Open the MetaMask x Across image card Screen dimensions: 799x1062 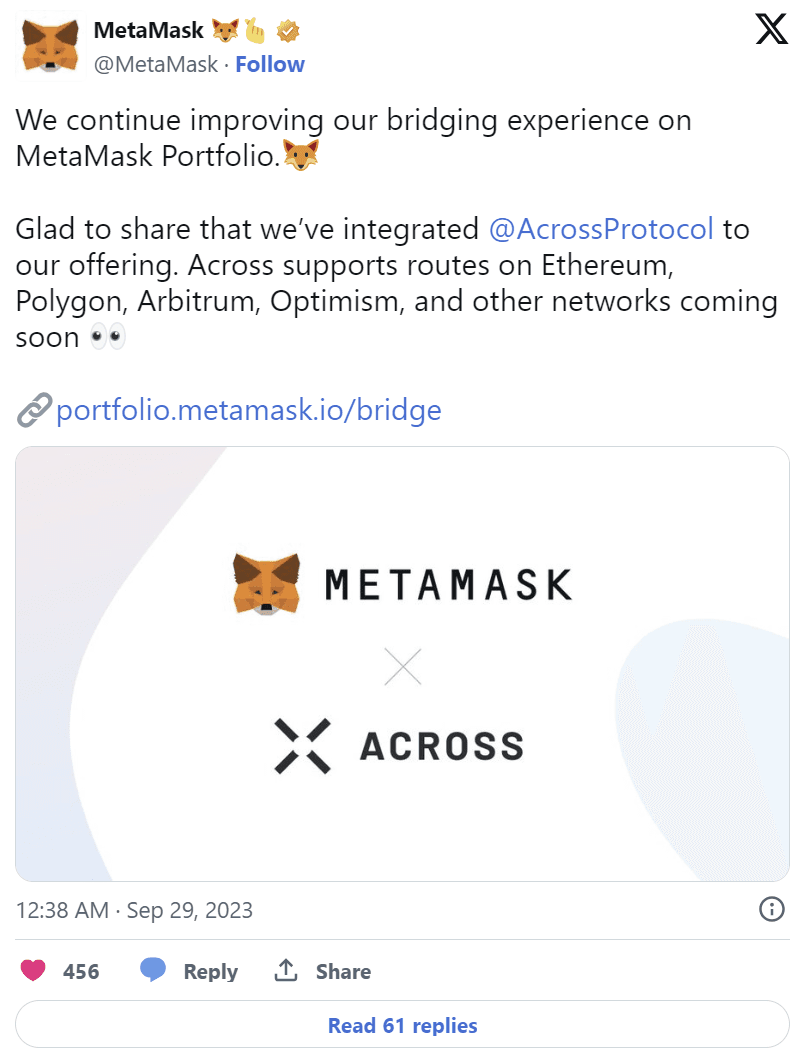[402, 663]
